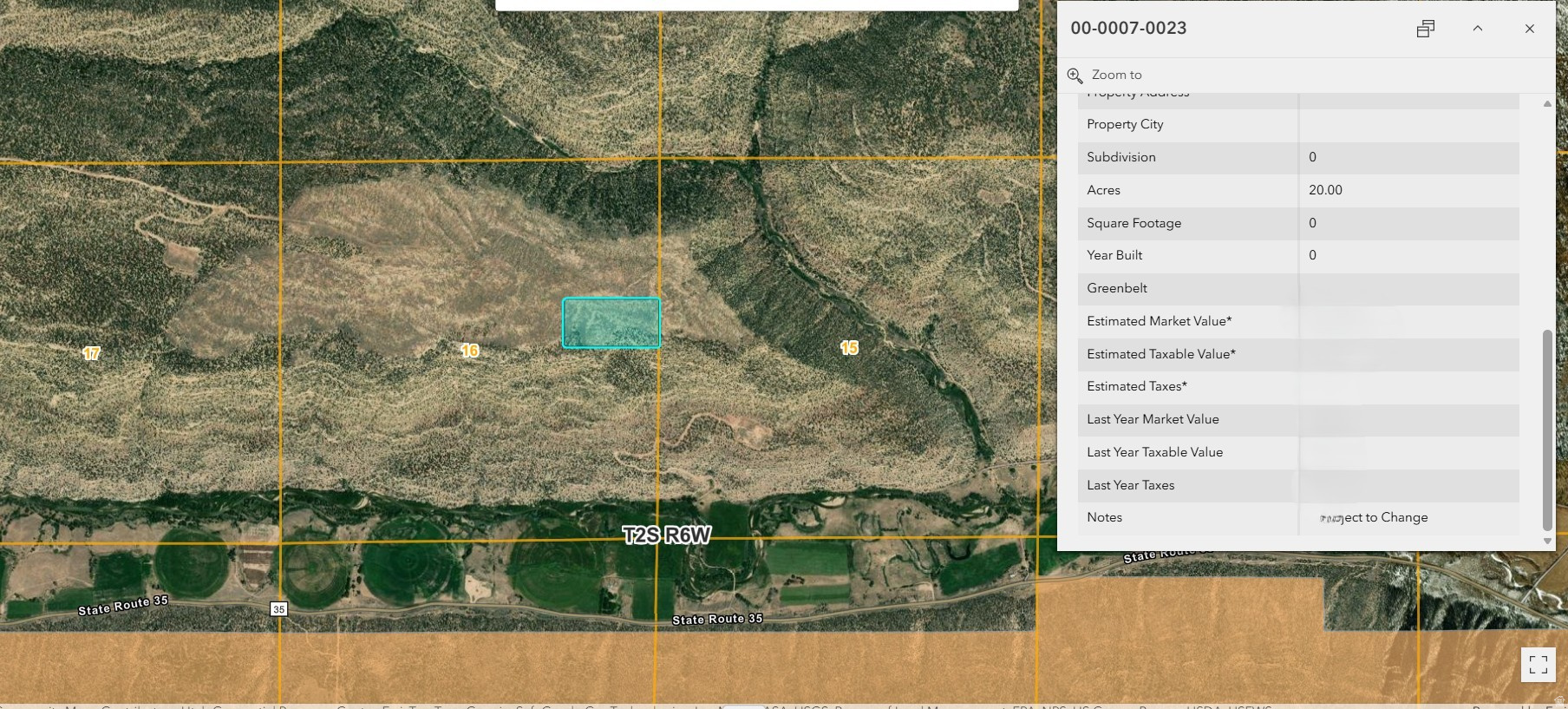Focus the search bar above the map
This screenshot has height=709, width=1568.
tap(756, 4)
